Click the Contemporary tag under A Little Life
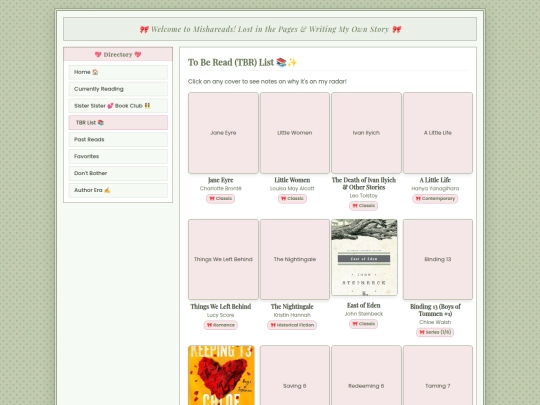Viewport: 540px width, 405px height. [x=435, y=199]
